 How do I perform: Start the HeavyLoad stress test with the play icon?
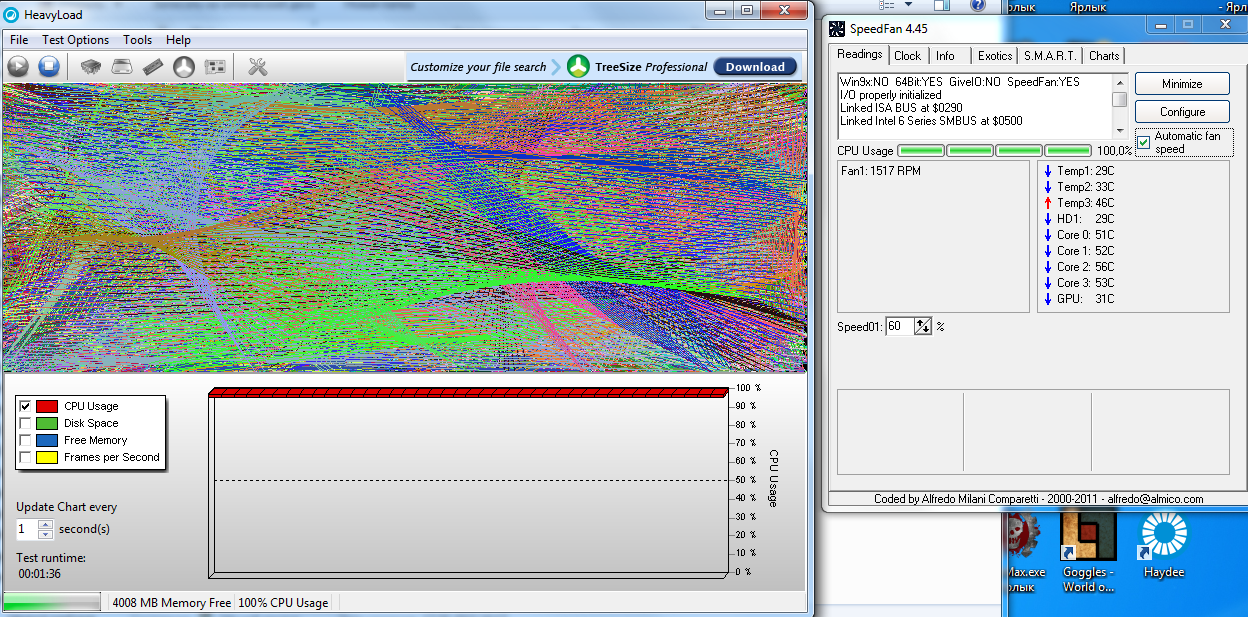pyautogui.click(x=18, y=67)
